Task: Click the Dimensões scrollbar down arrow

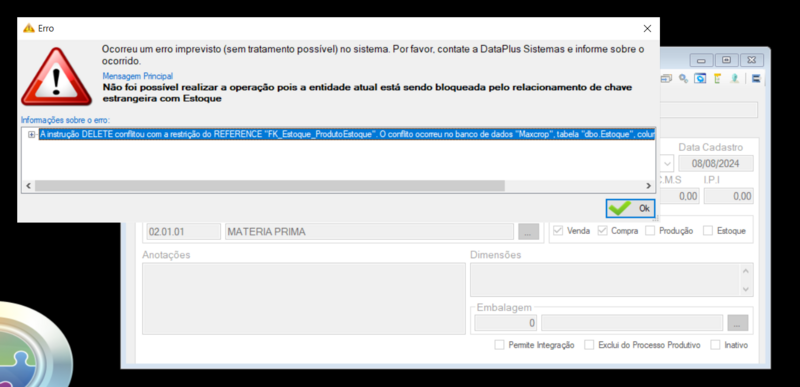Action: click(x=746, y=289)
